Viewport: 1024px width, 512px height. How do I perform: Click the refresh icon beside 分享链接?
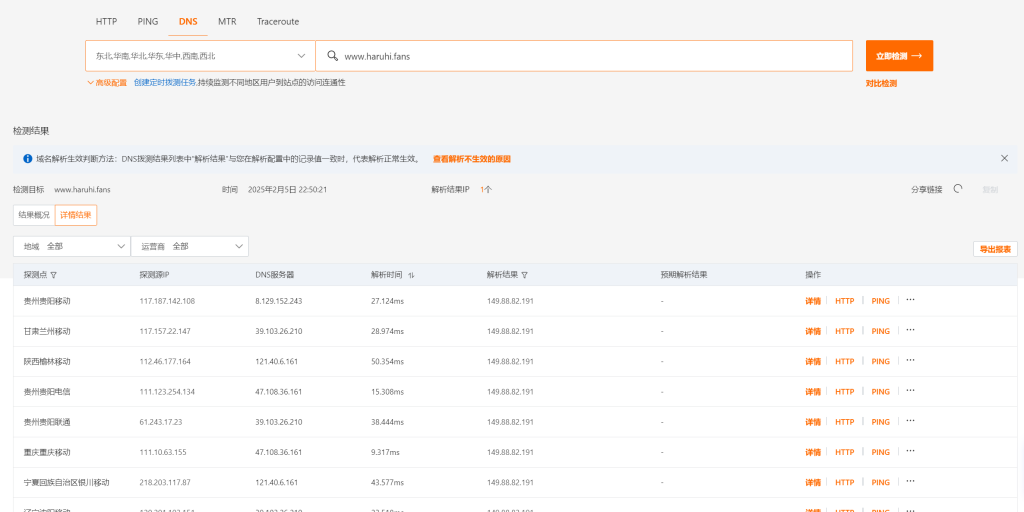(x=958, y=189)
